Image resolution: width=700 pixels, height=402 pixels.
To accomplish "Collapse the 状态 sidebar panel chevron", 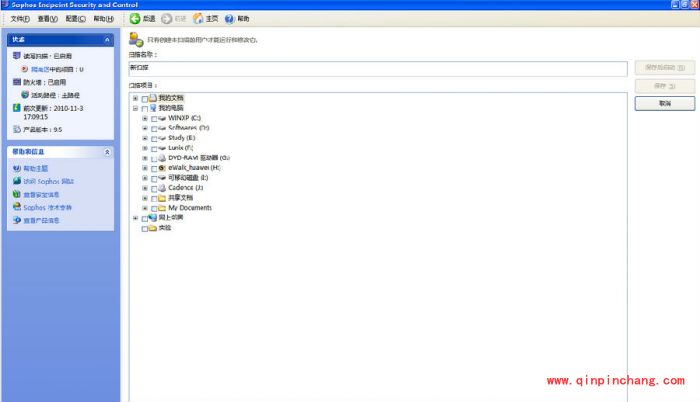I will [x=107, y=39].
